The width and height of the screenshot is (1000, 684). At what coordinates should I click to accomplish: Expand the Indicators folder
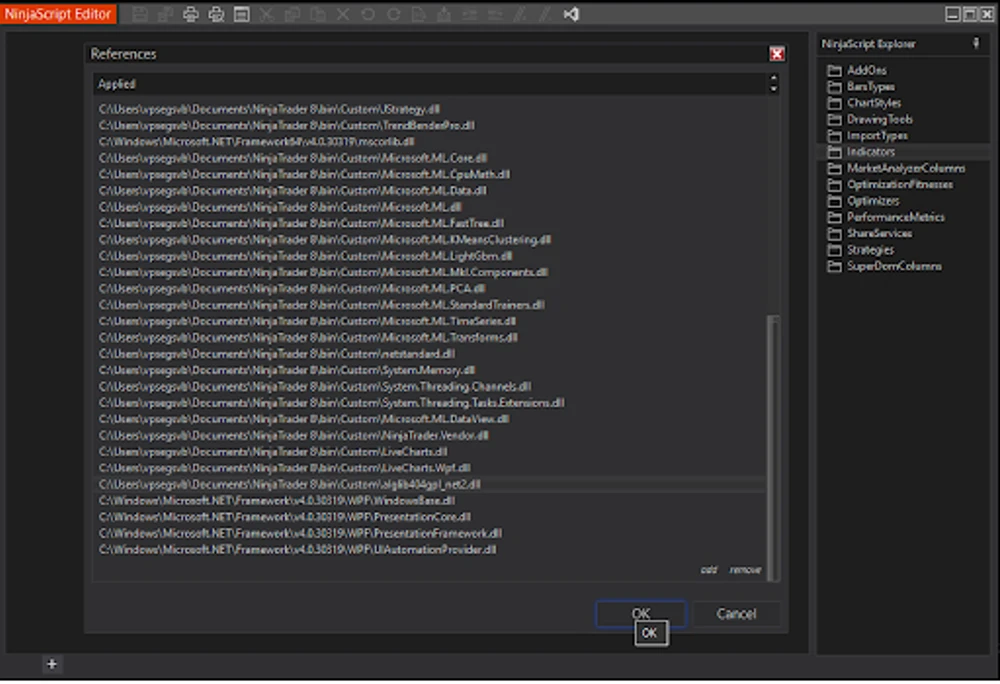862,152
